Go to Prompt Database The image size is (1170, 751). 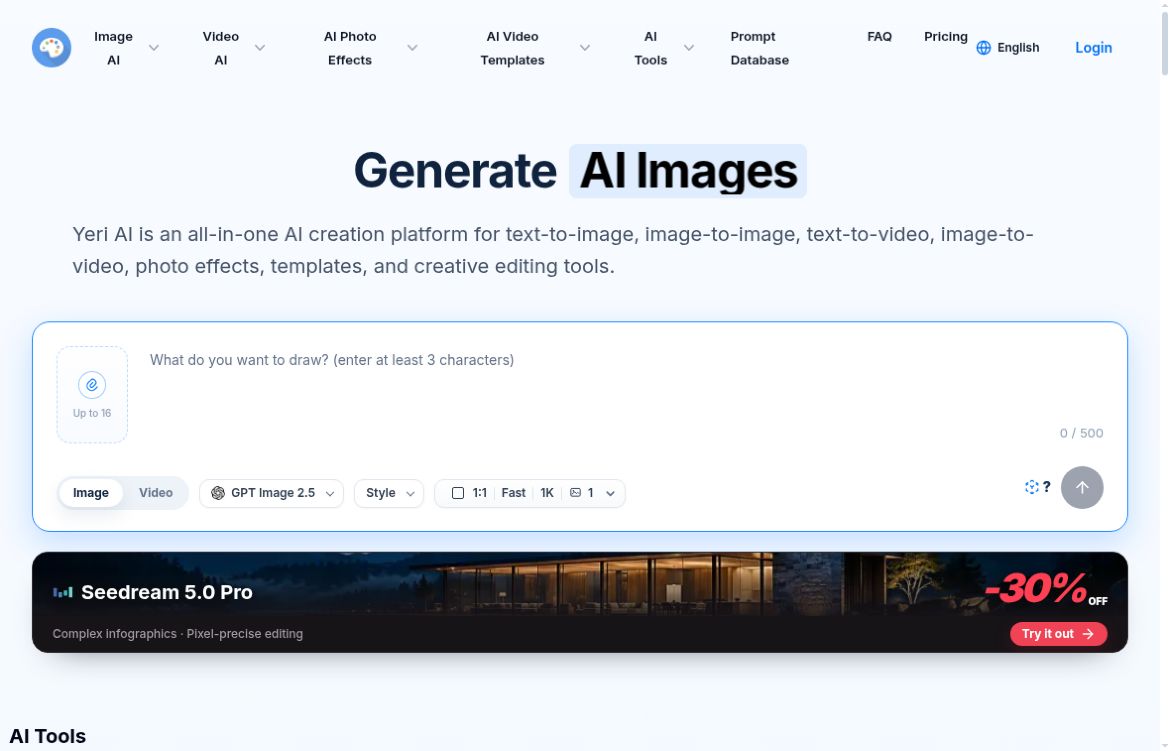(x=760, y=48)
